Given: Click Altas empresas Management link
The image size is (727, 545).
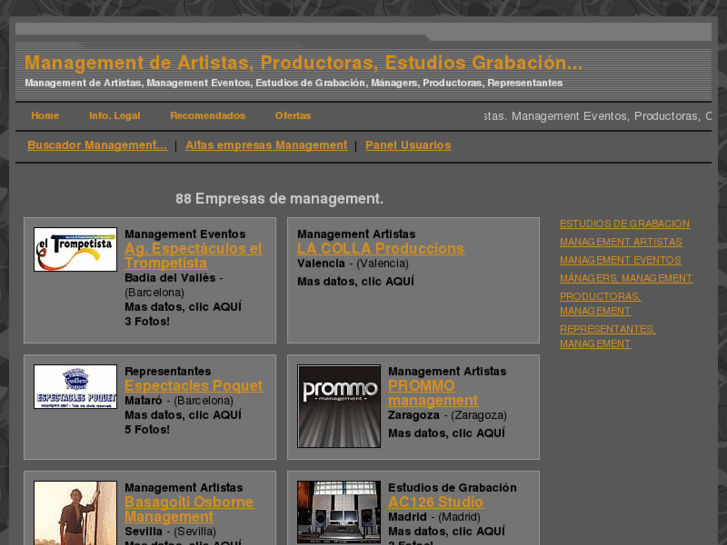Looking at the screenshot, I should point(266,145).
